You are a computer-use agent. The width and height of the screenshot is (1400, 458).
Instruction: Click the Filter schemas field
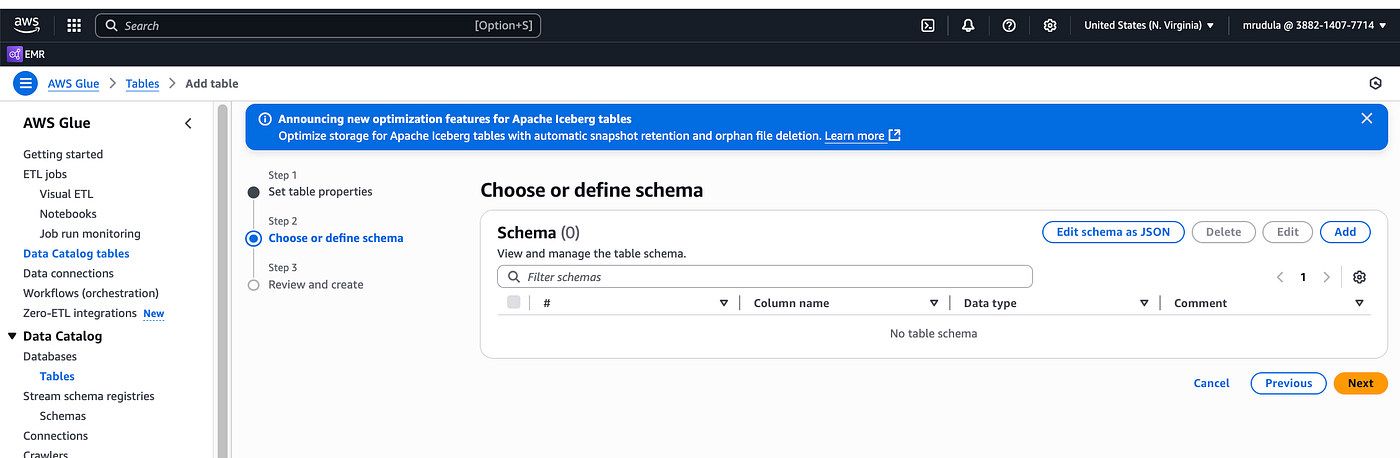pyautogui.click(x=765, y=276)
